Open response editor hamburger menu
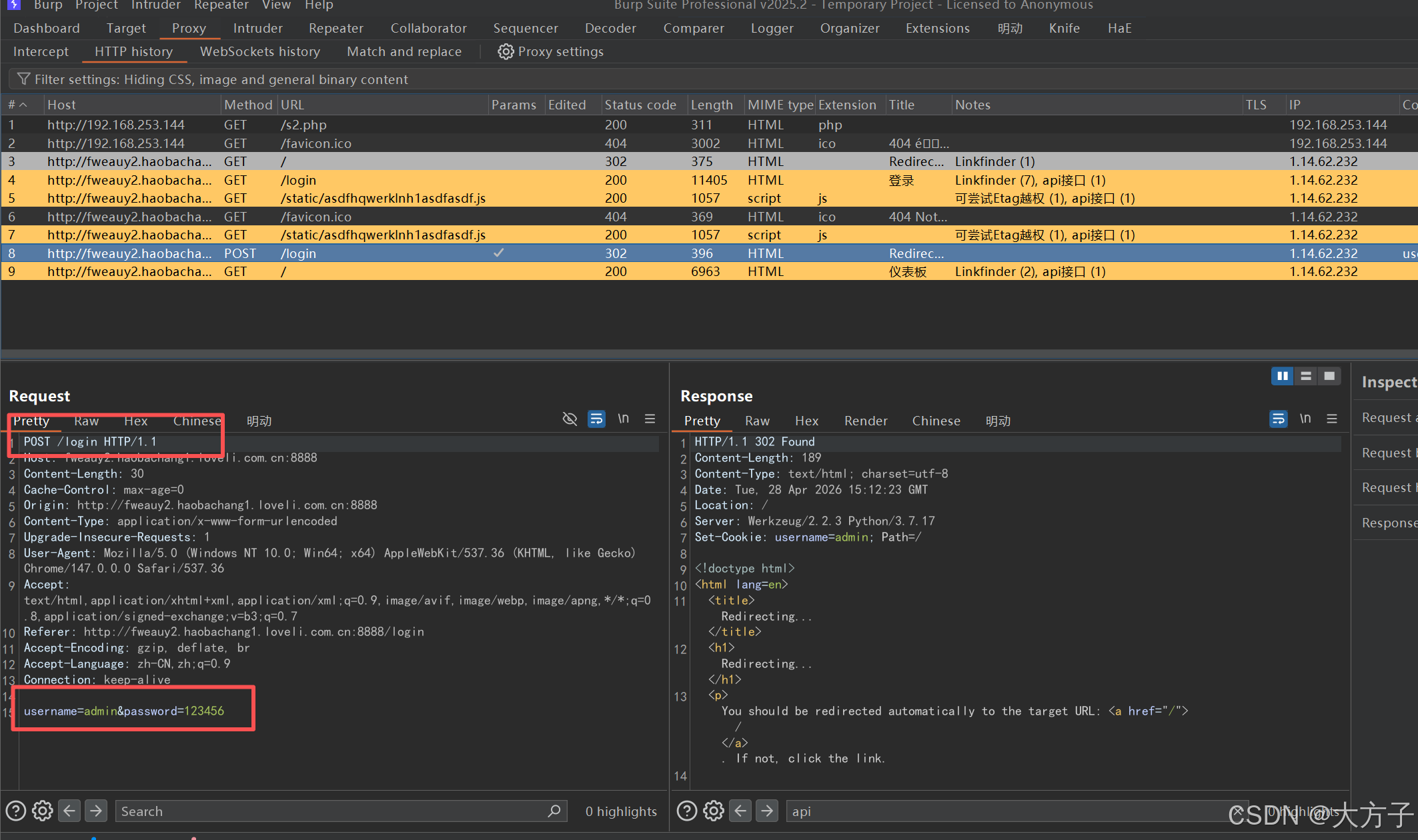 tap(1332, 419)
